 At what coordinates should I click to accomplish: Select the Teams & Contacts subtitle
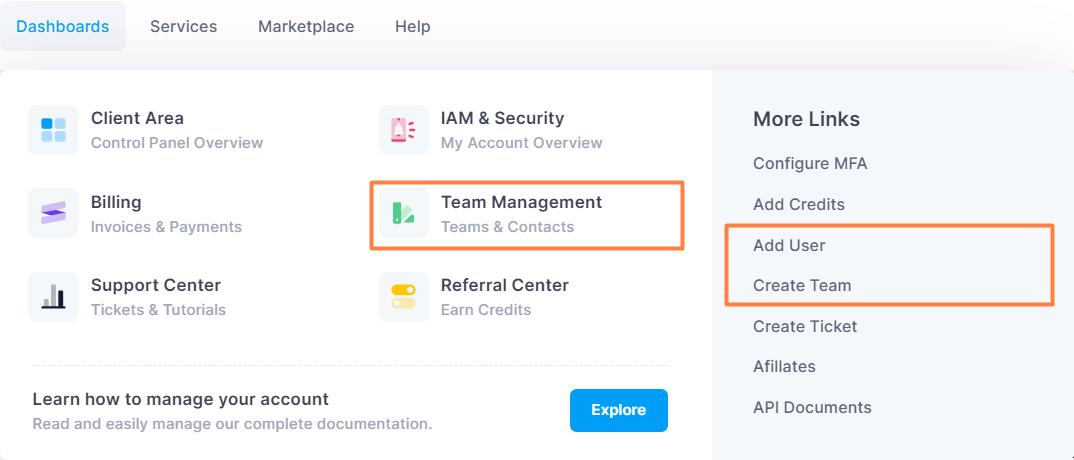tap(508, 227)
